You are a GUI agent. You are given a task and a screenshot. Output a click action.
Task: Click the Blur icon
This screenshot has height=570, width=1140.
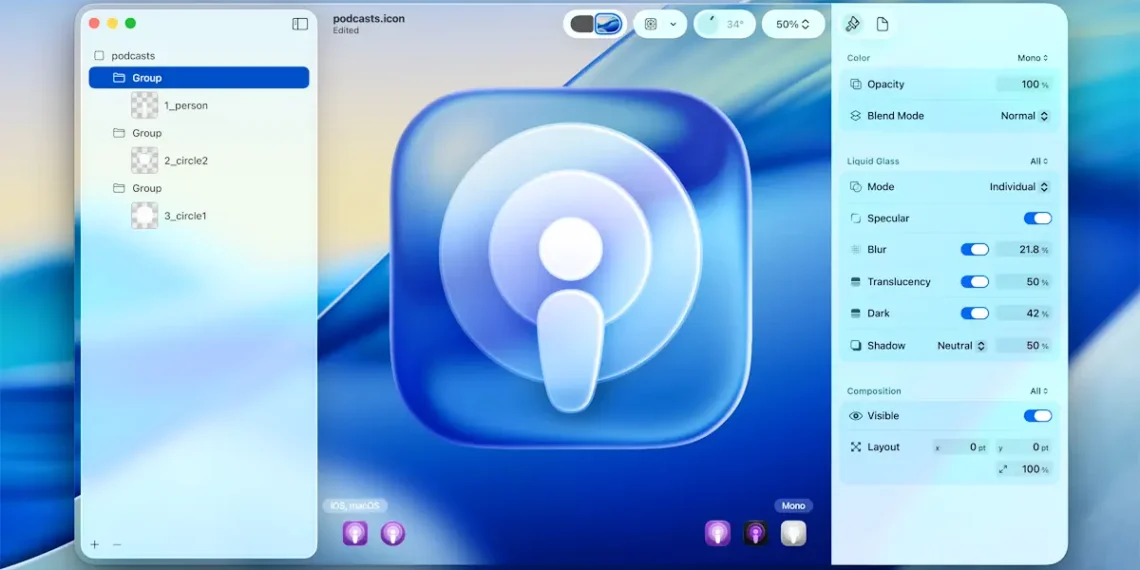[856, 249]
